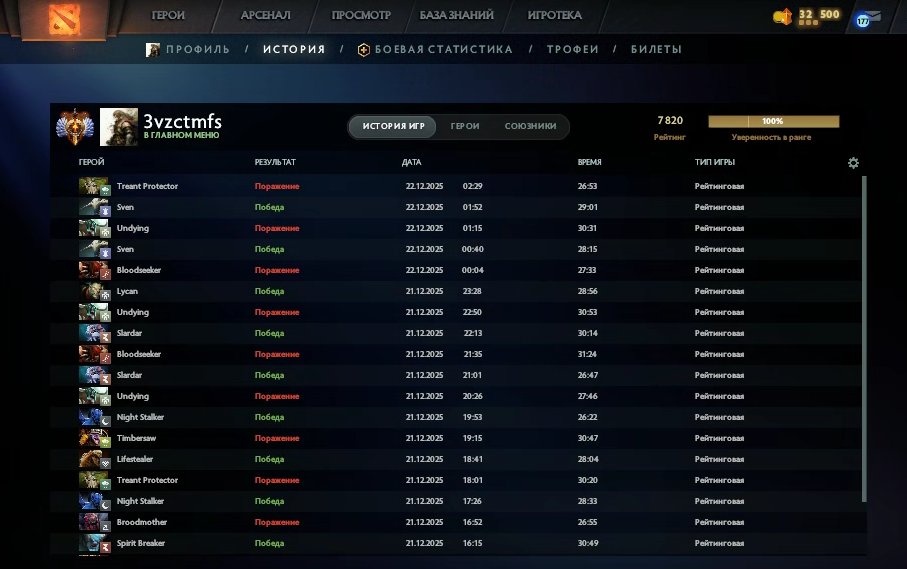
Task: Click Рейтинговая type in Broodmother row
Action: [720, 522]
